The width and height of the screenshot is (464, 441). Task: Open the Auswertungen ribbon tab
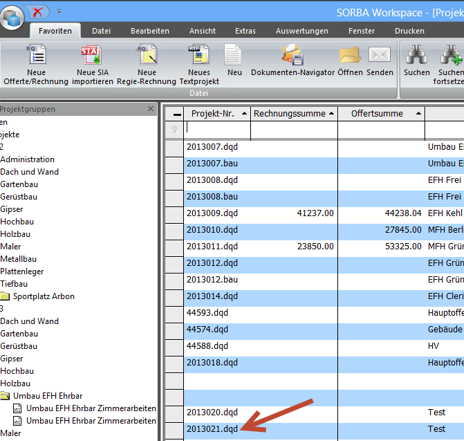click(302, 31)
